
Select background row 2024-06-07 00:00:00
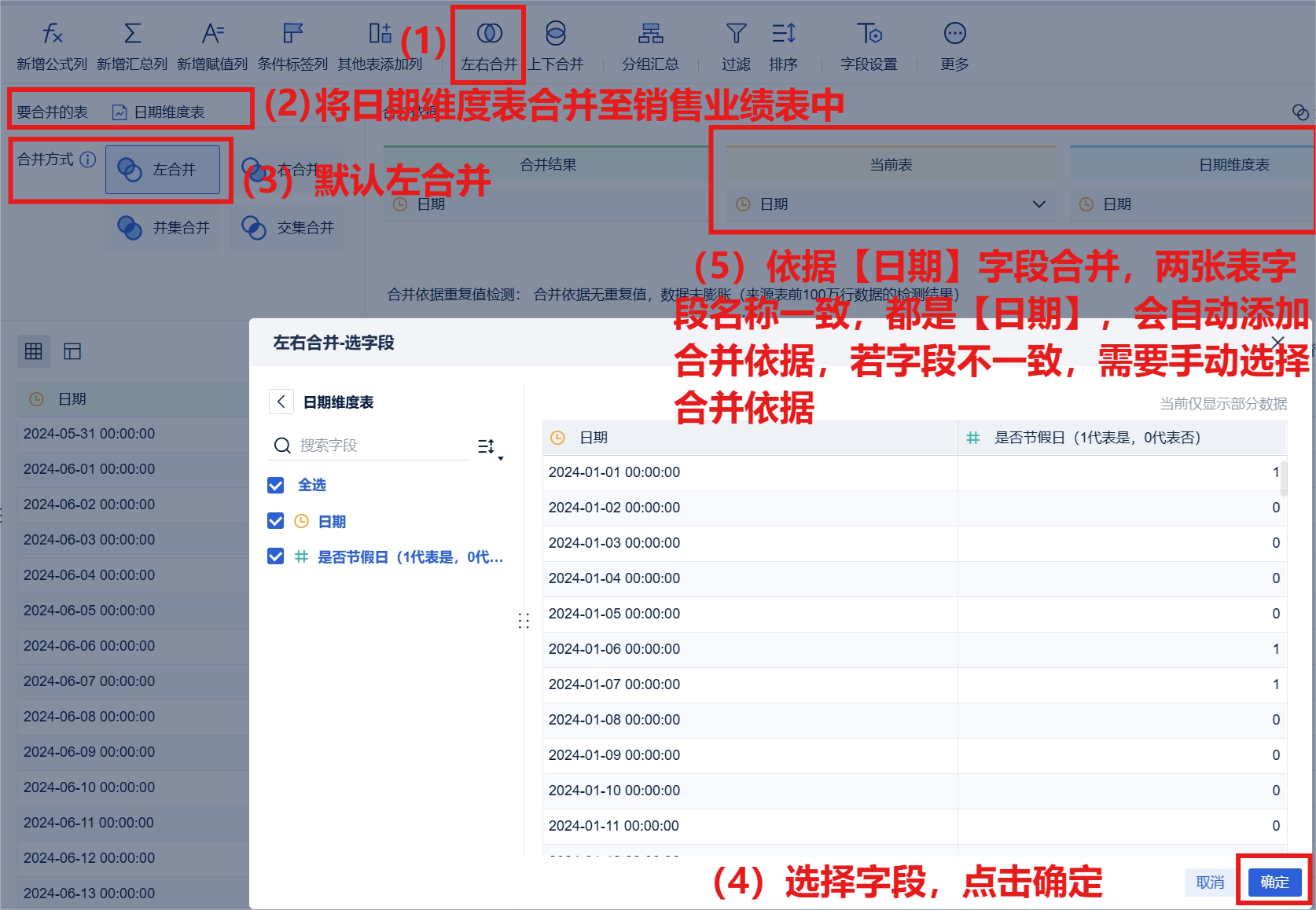tap(134, 681)
